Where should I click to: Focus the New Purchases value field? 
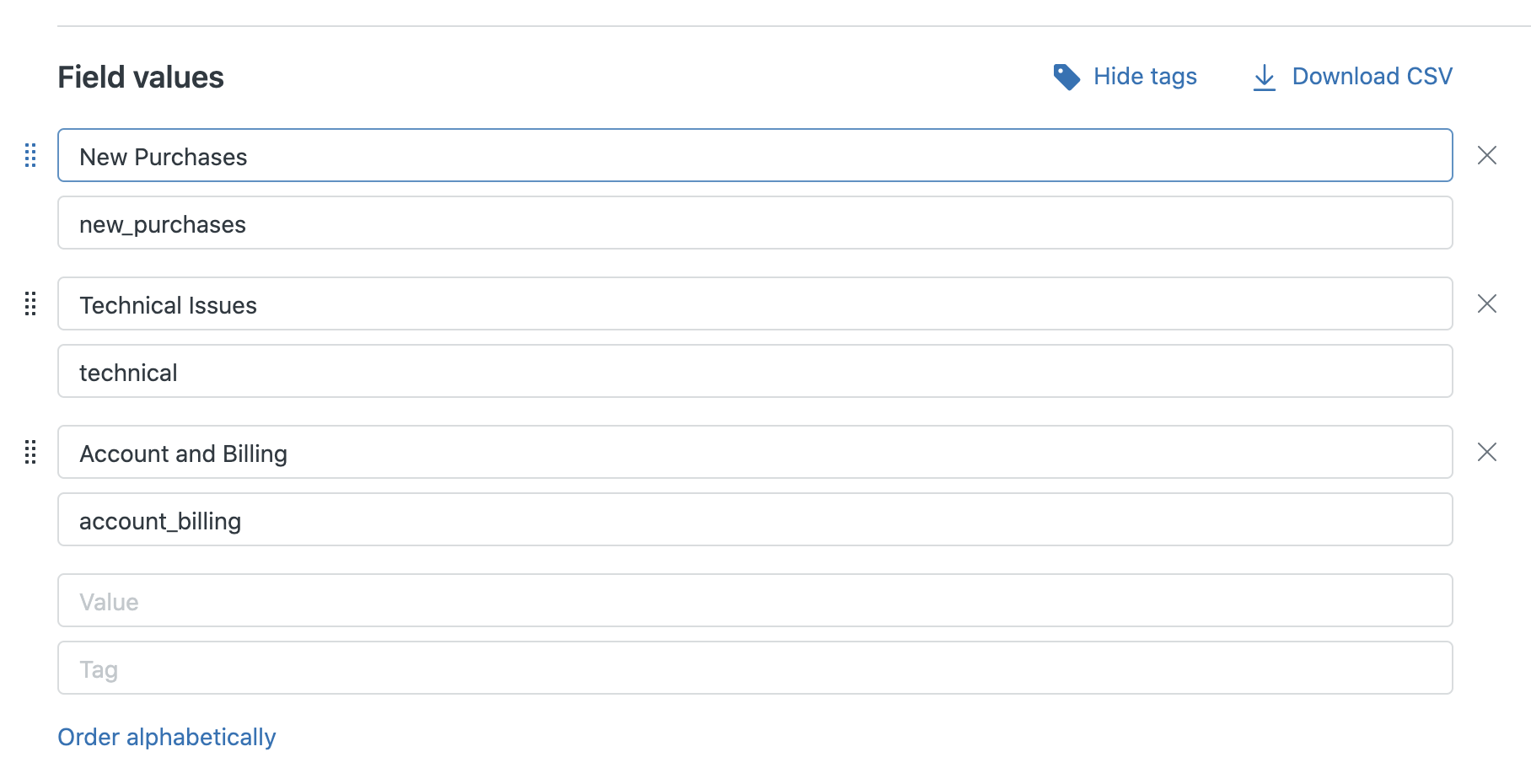(x=755, y=155)
